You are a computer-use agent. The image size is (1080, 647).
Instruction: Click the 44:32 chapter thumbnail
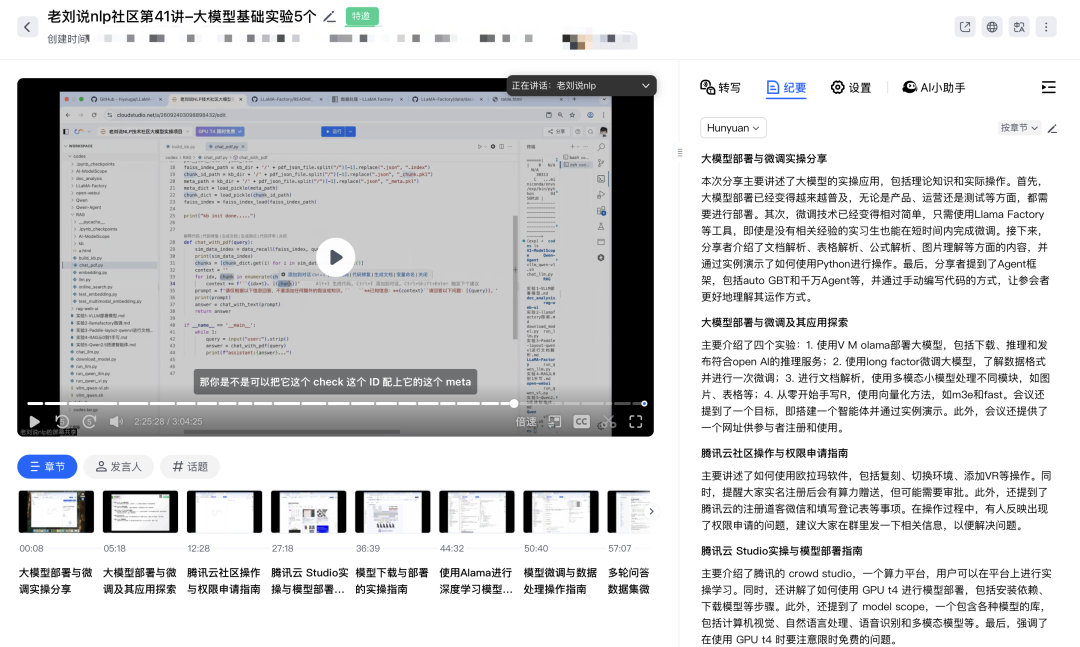coord(477,511)
